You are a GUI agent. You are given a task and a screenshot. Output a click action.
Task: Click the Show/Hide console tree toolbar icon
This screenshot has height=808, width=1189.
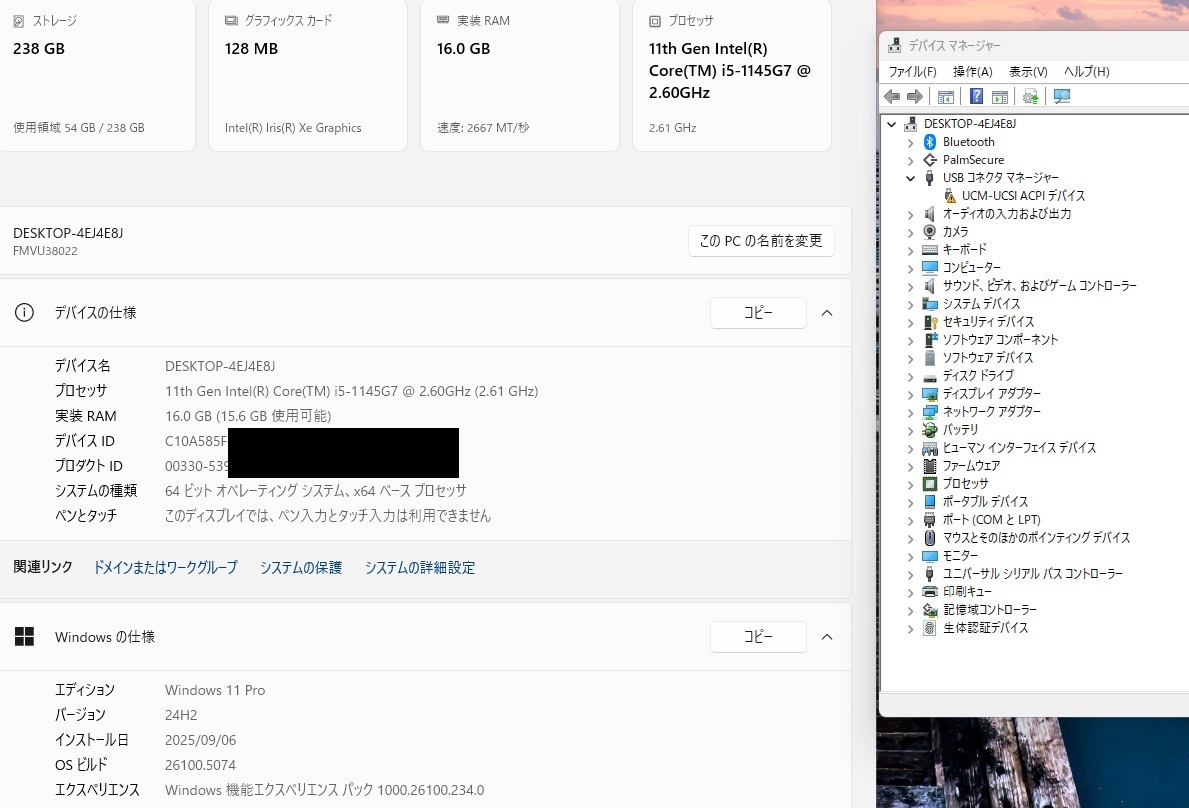click(946, 96)
